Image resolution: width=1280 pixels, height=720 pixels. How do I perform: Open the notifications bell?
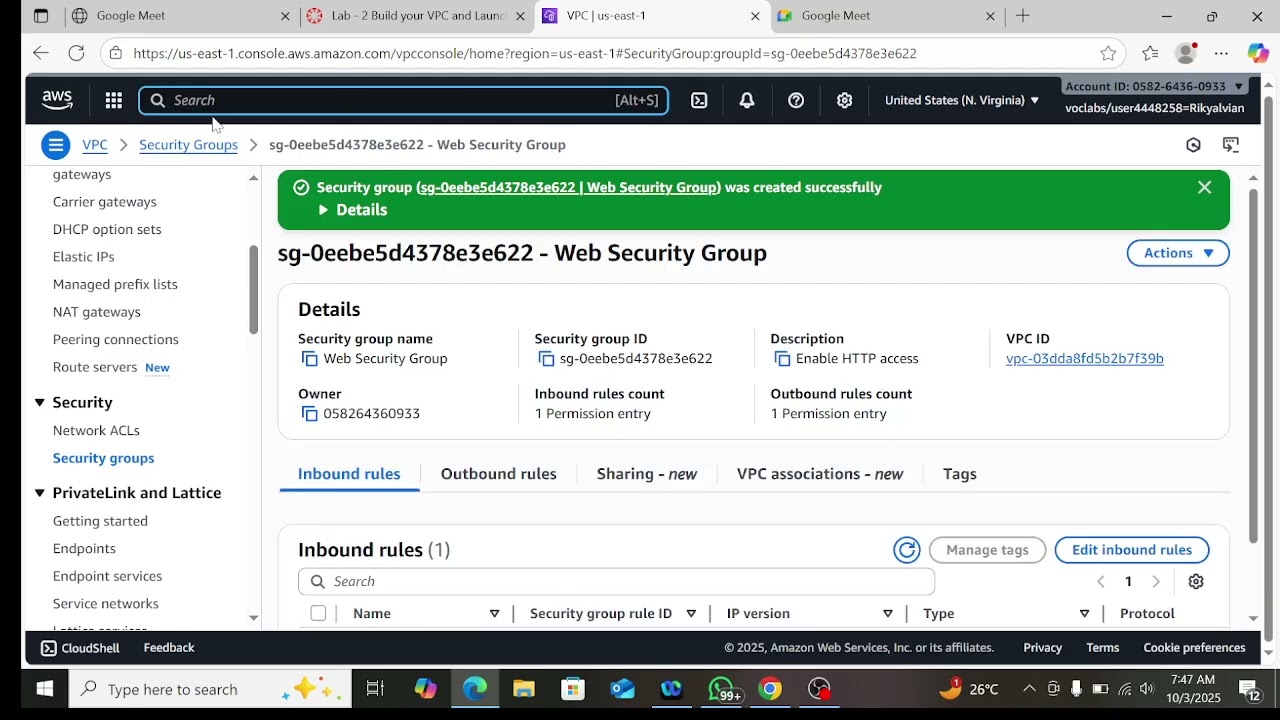pyautogui.click(x=747, y=100)
